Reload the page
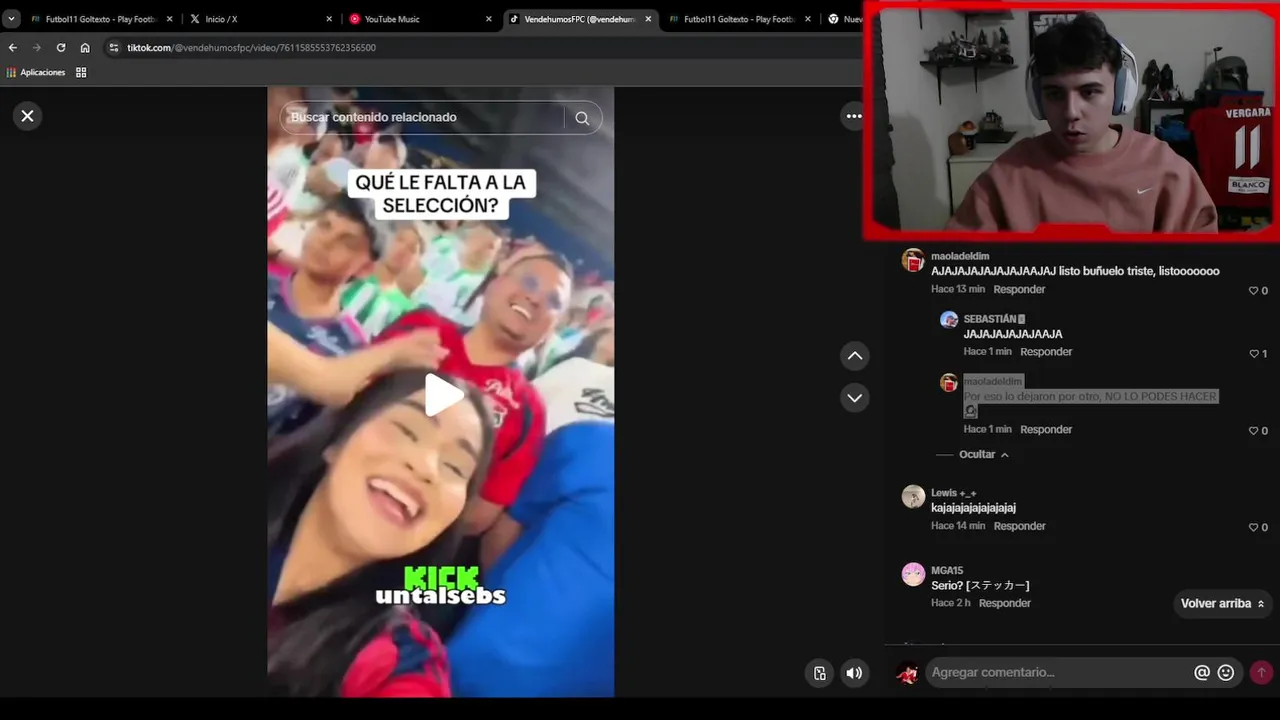The width and height of the screenshot is (1280, 720). pyautogui.click(x=61, y=47)
